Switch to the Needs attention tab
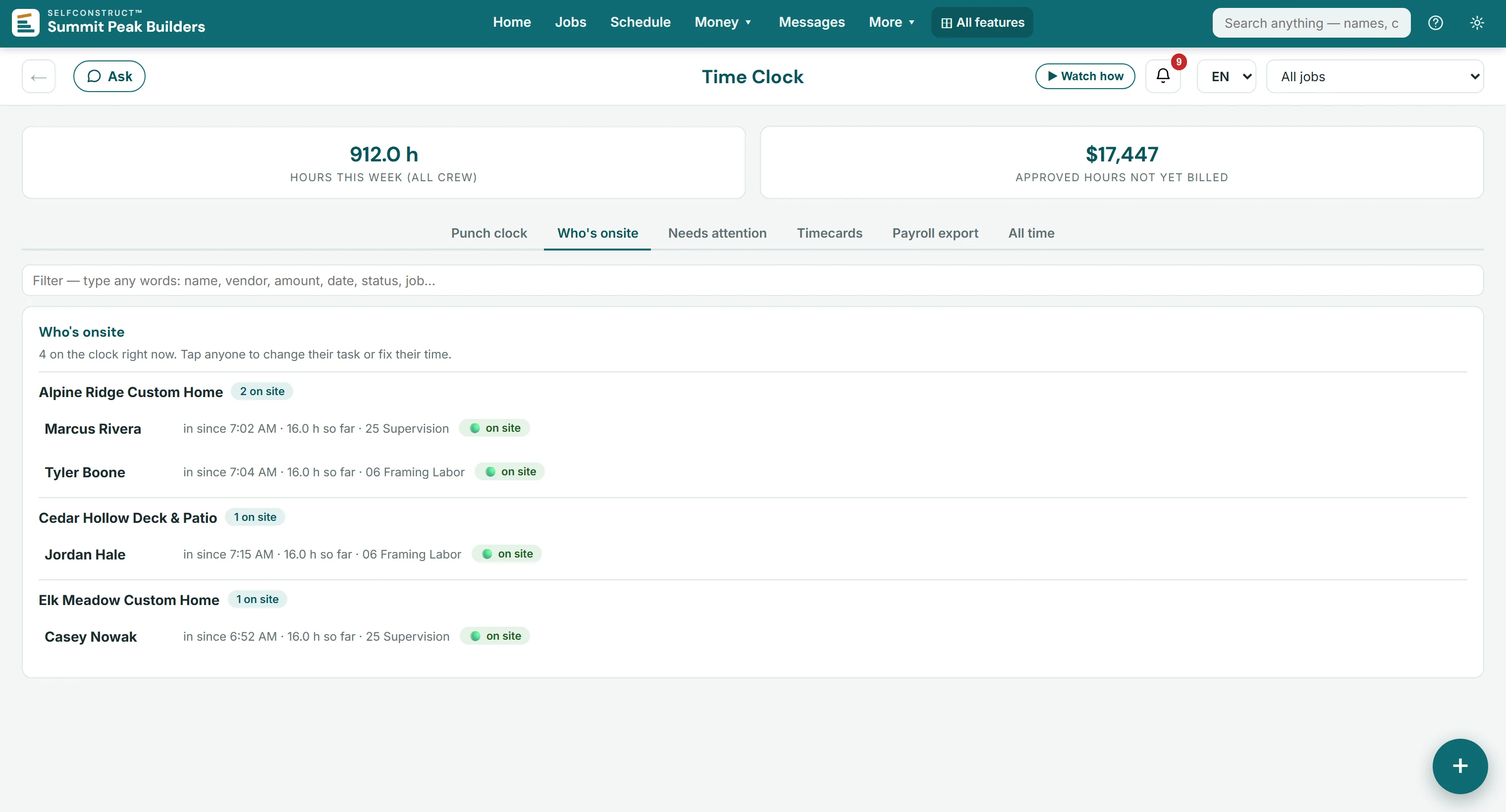 pos(717,233)
